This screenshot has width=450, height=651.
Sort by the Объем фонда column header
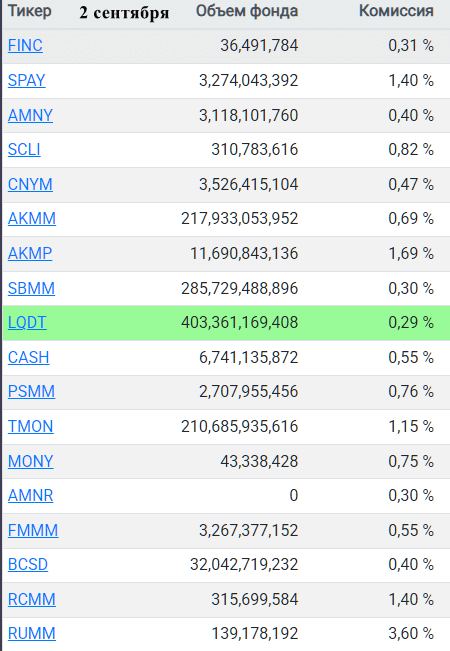pyautogui.click(x=247, y=11)
